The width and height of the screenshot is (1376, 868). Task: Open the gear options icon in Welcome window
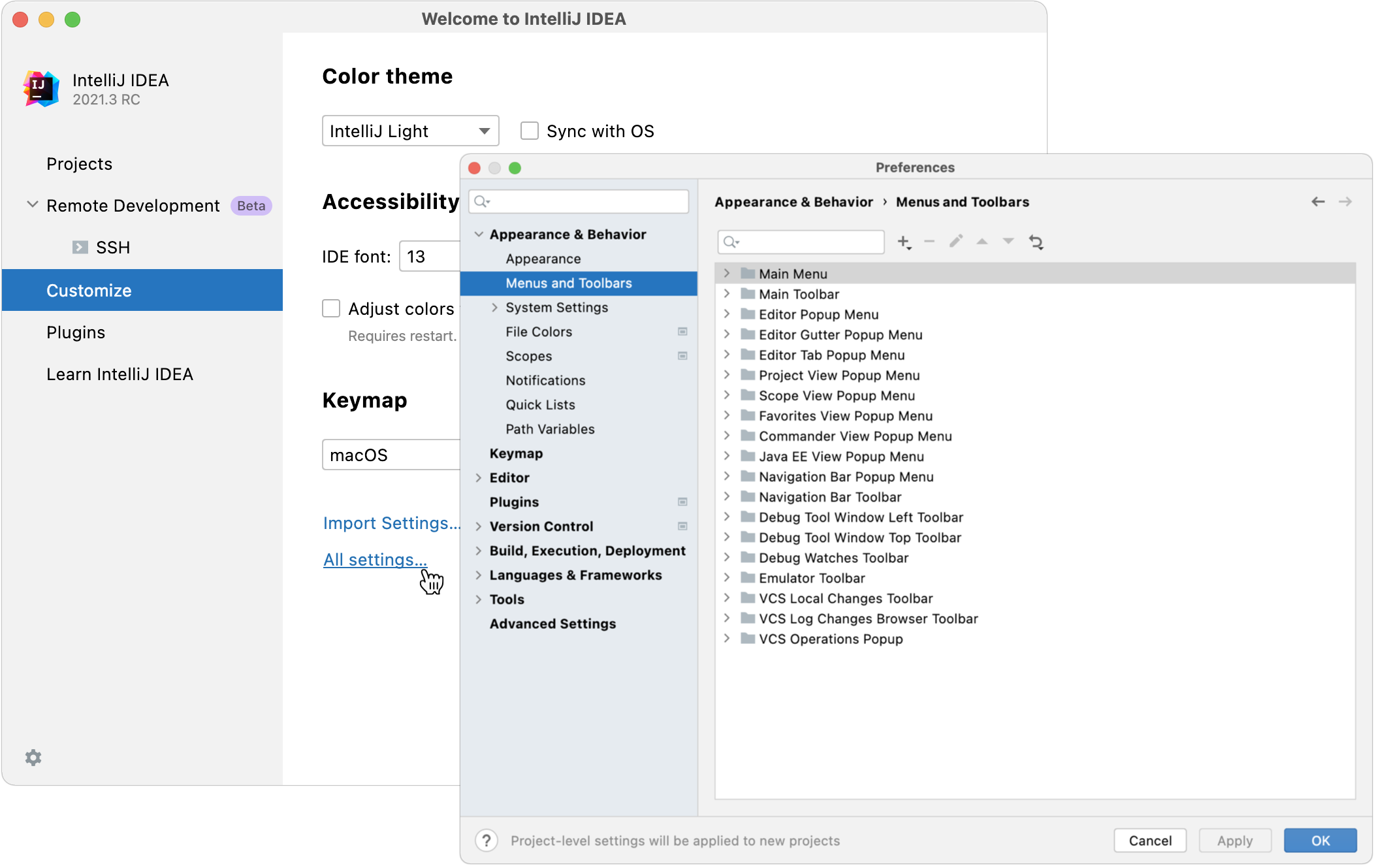pos(33,758)
